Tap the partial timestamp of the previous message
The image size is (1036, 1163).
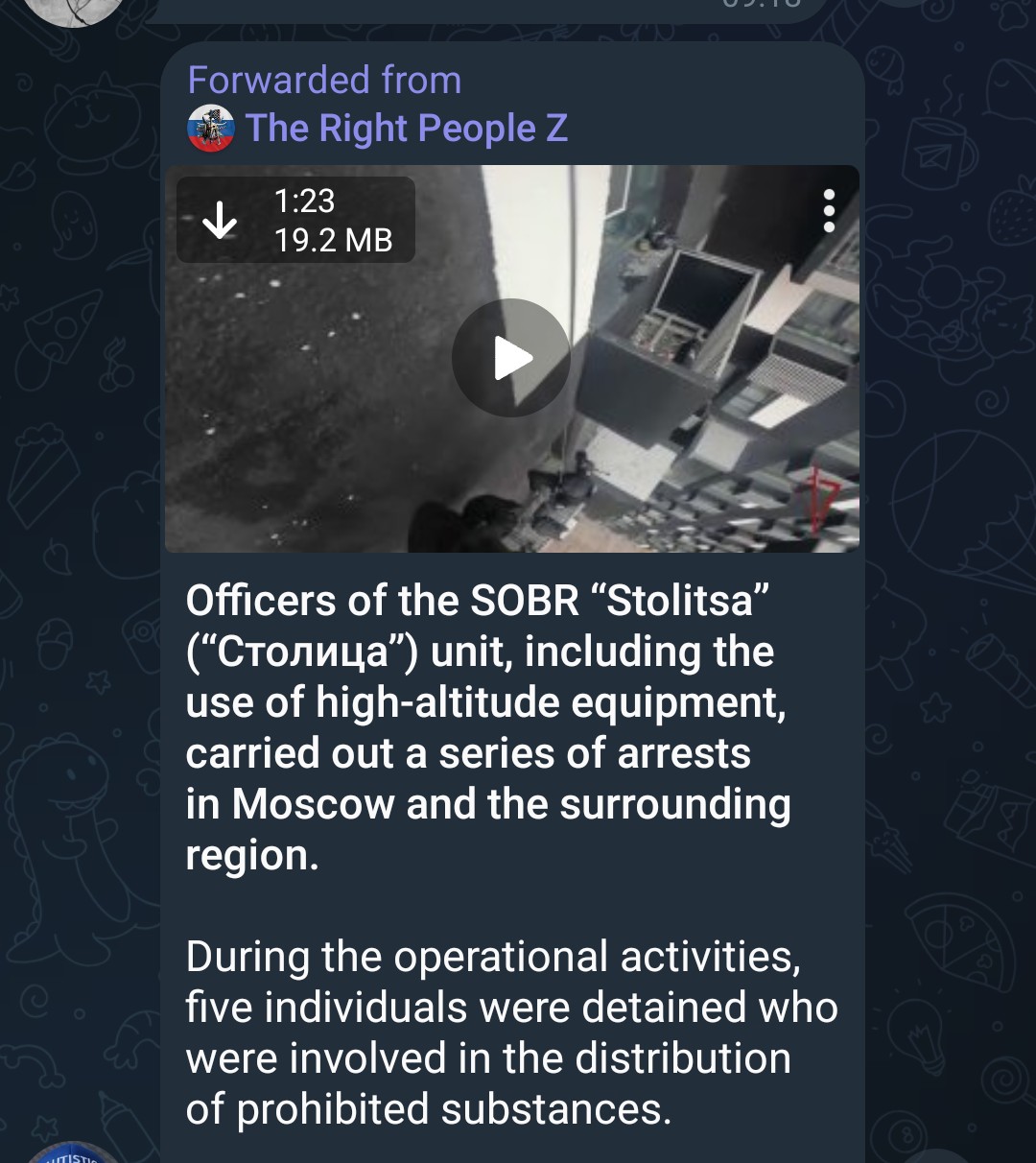click(x=759, y=5)
